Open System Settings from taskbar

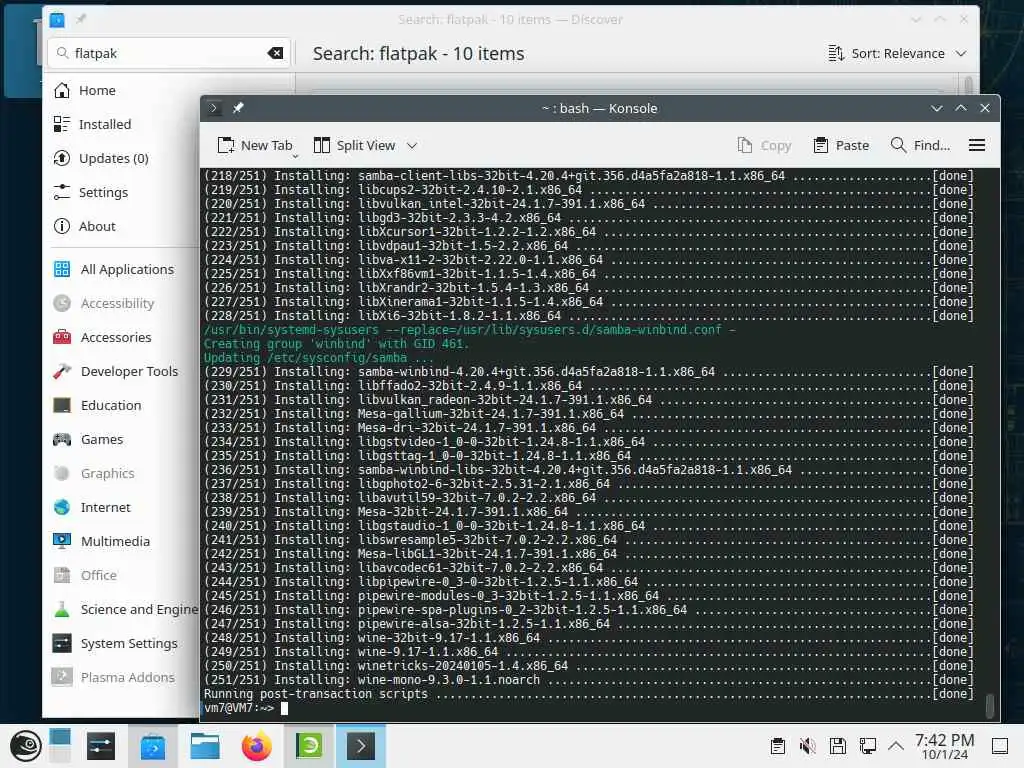(x=101, y=746)
